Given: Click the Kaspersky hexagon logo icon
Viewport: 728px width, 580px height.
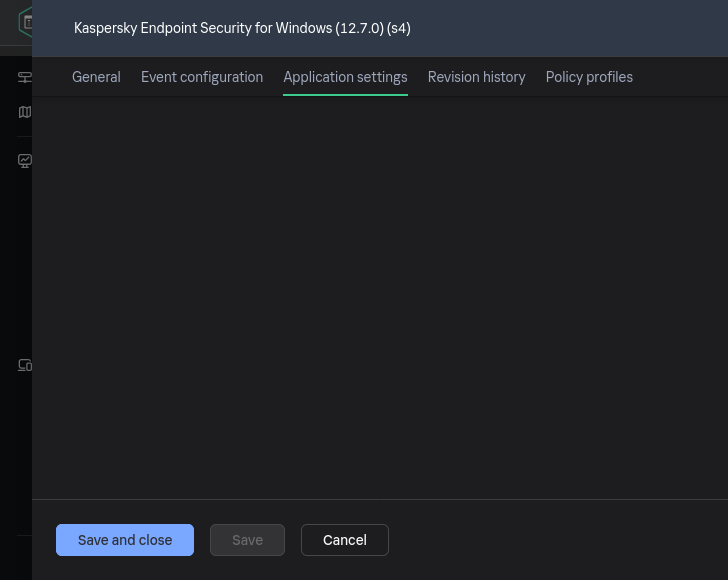Looking at the screenshot, I should (25, 21).
